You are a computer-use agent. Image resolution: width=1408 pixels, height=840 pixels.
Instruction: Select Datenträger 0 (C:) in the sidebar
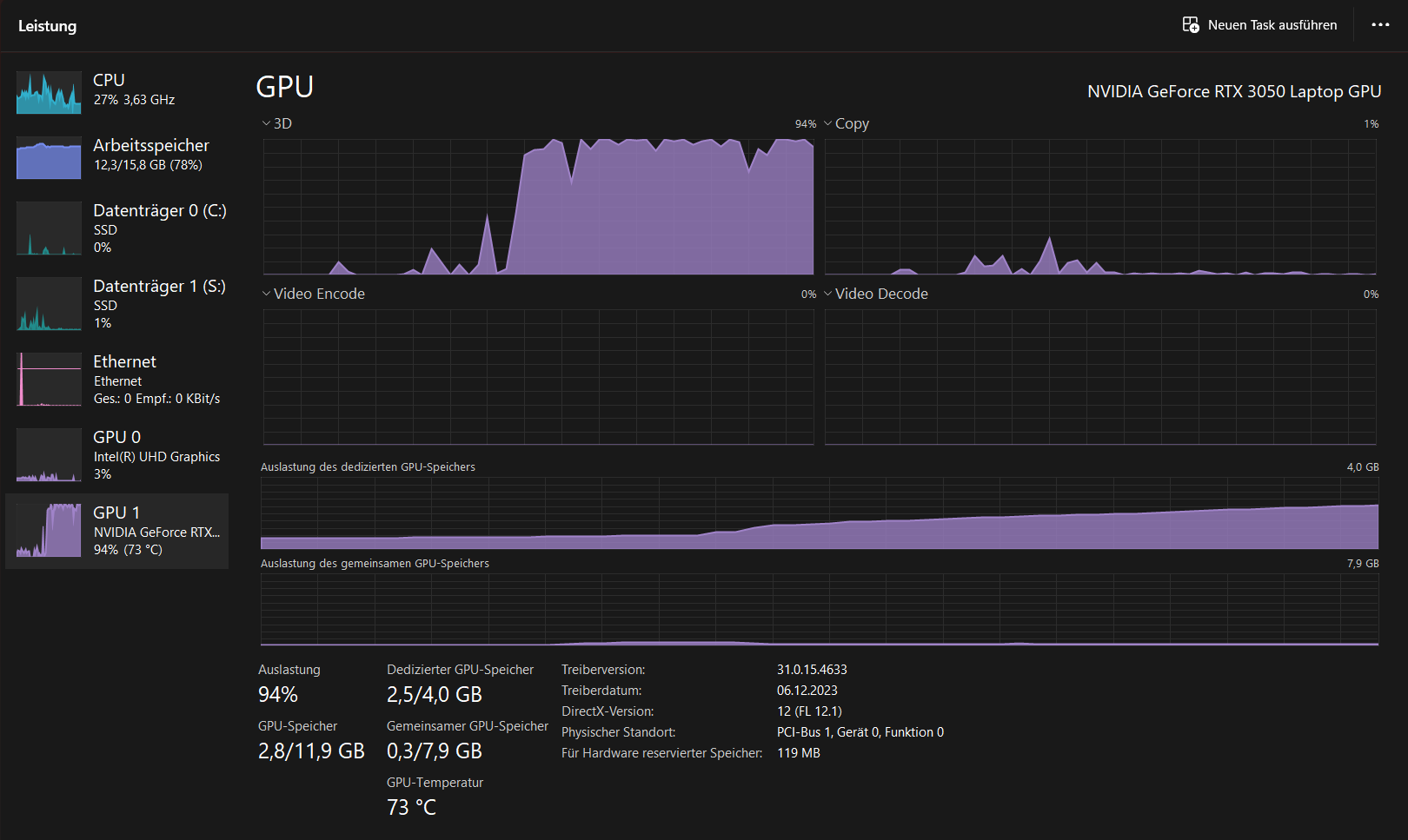pyautogui.click(x=116, y=228)
